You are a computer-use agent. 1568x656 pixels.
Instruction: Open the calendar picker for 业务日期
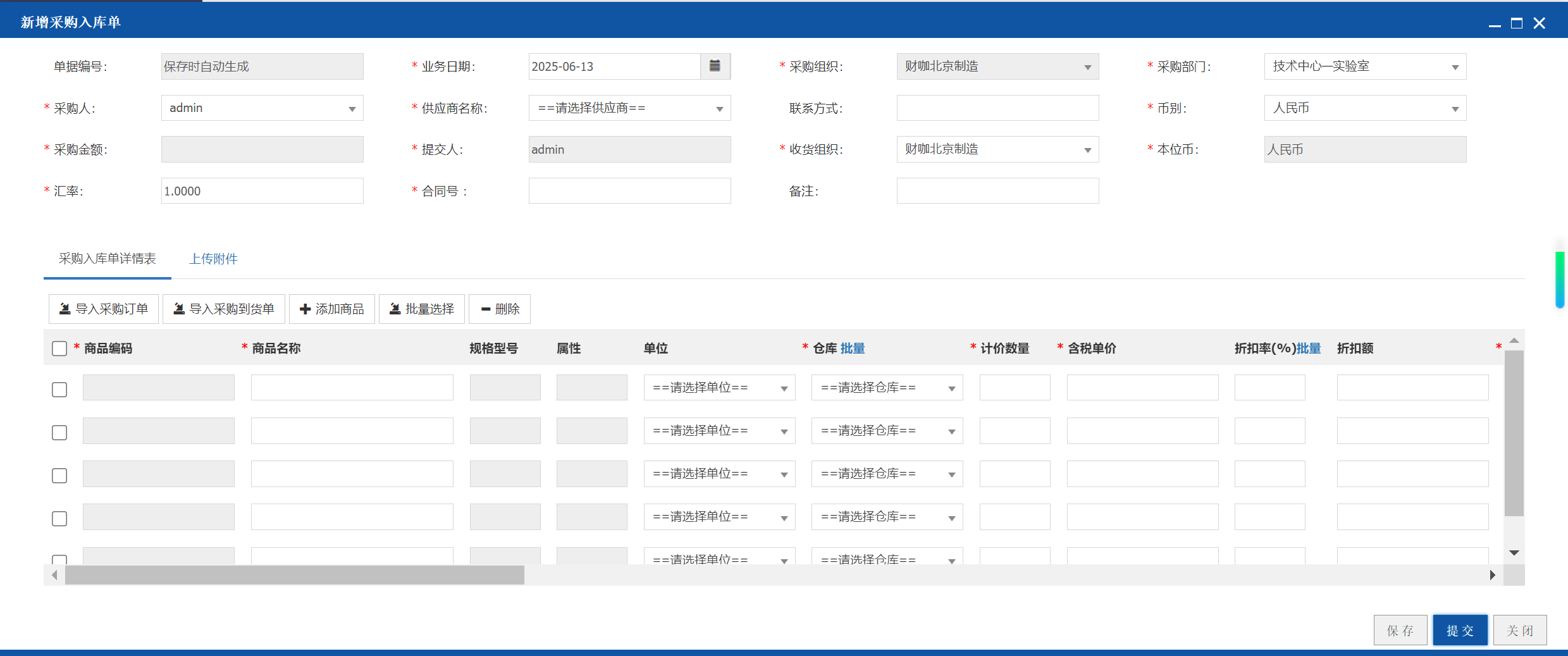(715, 66)
